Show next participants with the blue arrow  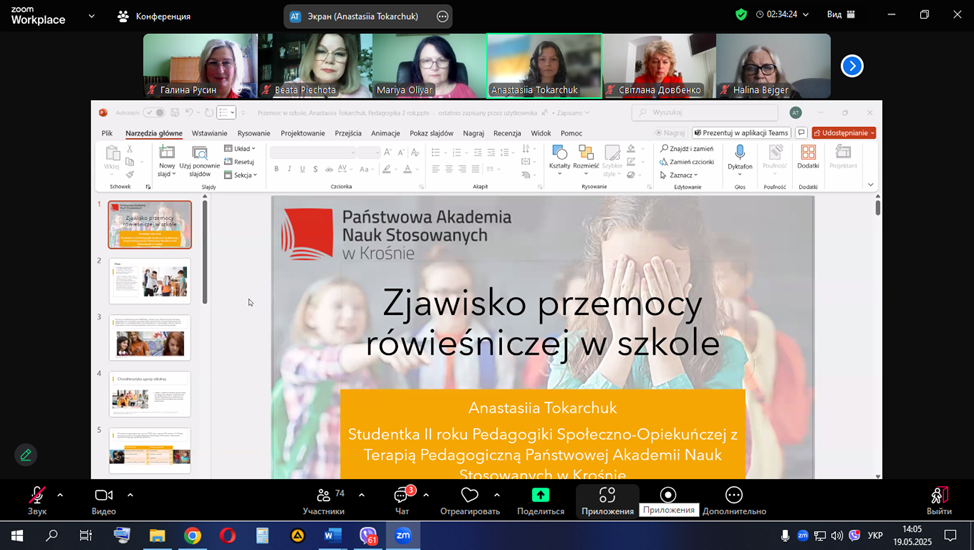click(851, 66)
